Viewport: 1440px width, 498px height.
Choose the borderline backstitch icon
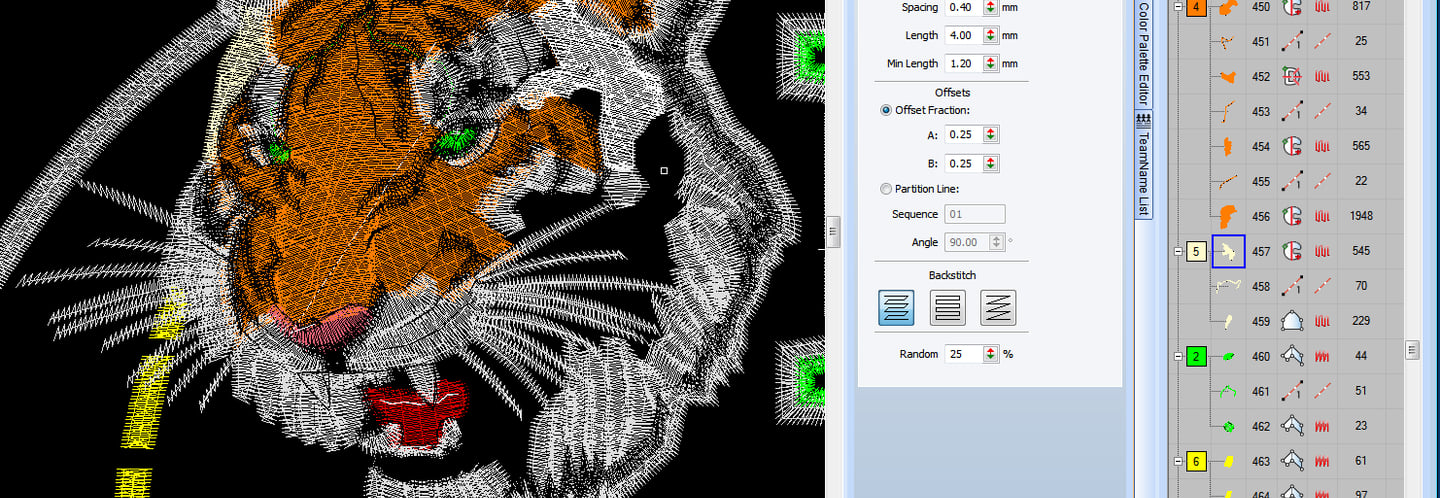coord(947,308)
